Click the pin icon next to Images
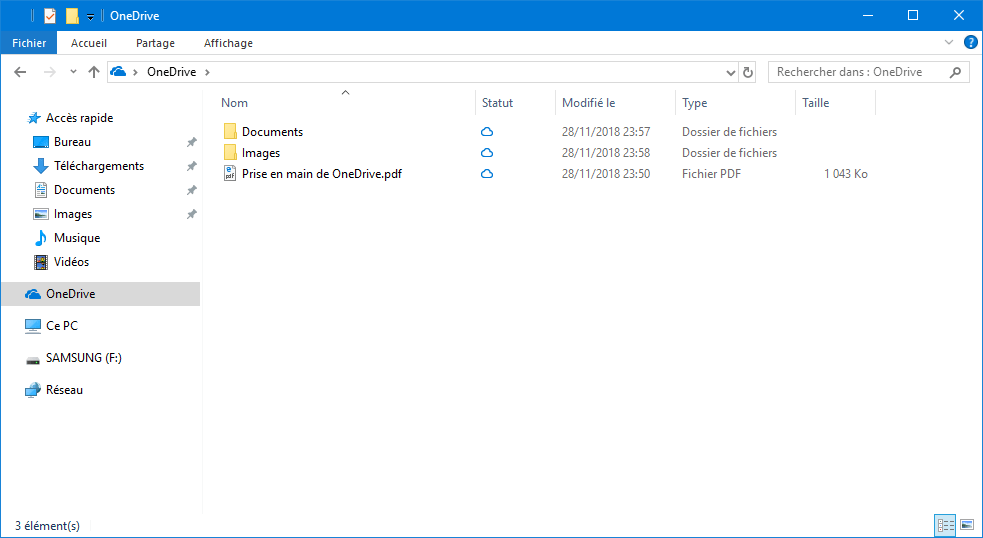The height and width of the screenshot is (538, 983). point(191,214)
